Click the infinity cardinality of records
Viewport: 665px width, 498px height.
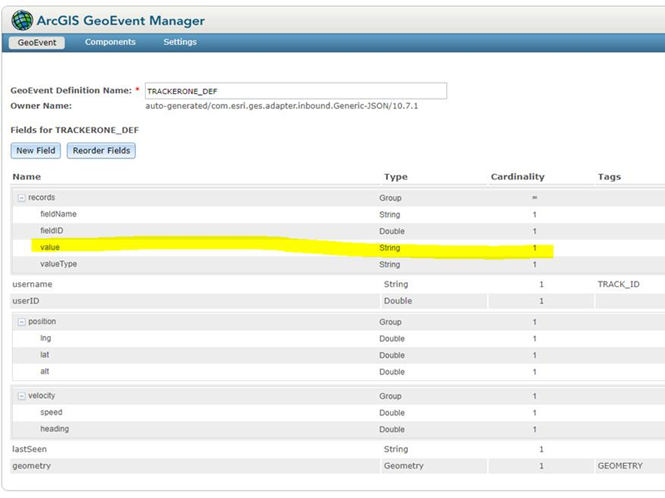(534, 198)
